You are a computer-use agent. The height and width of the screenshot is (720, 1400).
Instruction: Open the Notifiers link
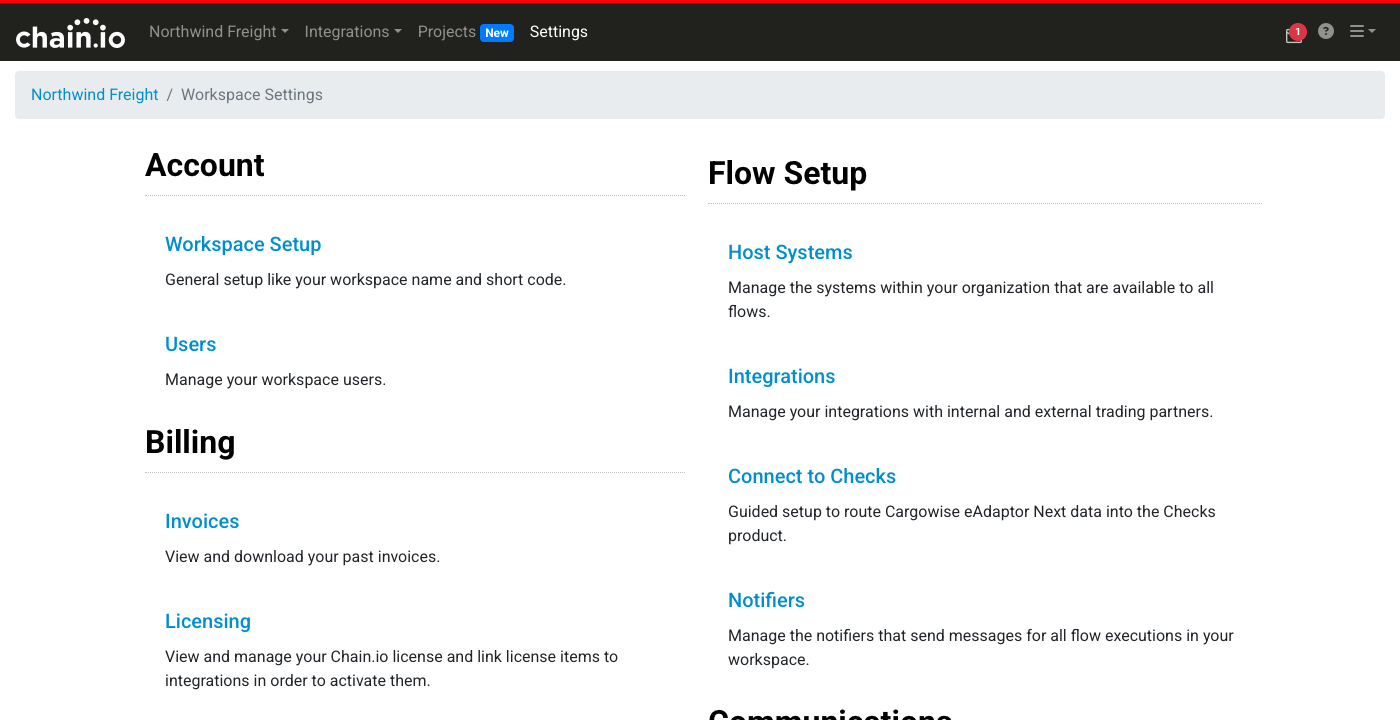(x=766, y=601)
